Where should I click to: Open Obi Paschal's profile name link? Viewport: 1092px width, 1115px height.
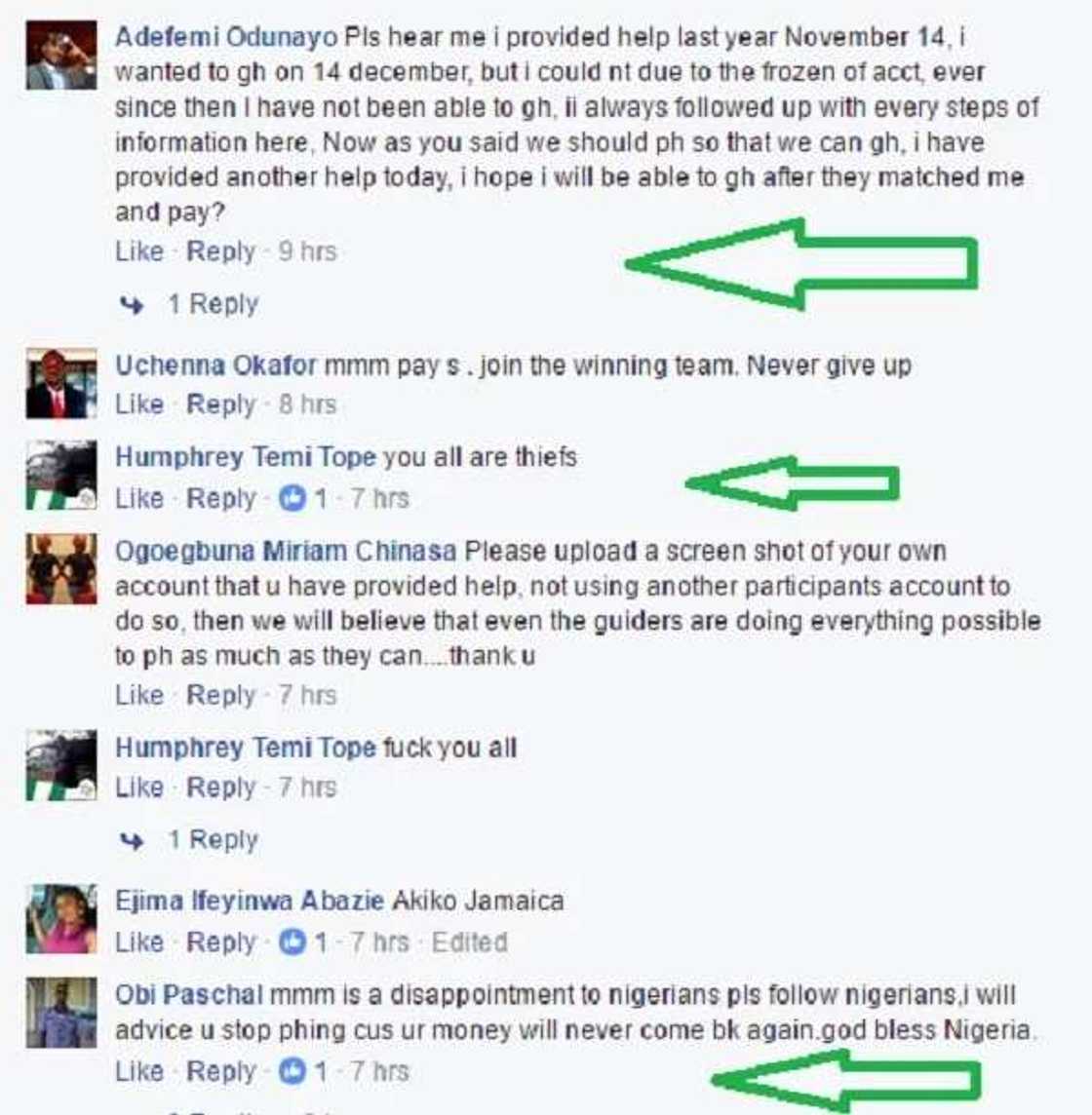(189, 995)
